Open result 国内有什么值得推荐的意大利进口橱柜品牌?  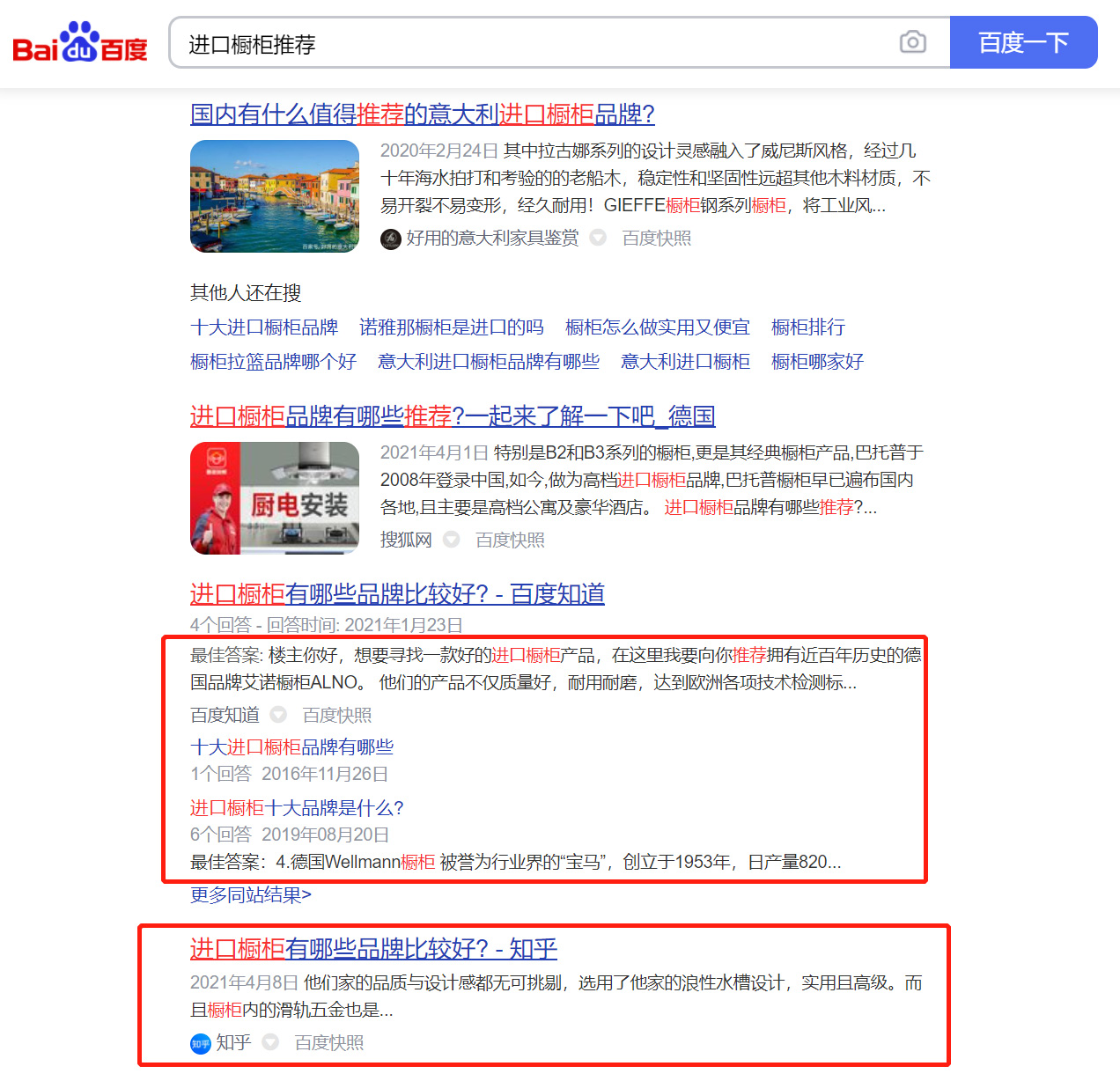[x=423, y=114]
